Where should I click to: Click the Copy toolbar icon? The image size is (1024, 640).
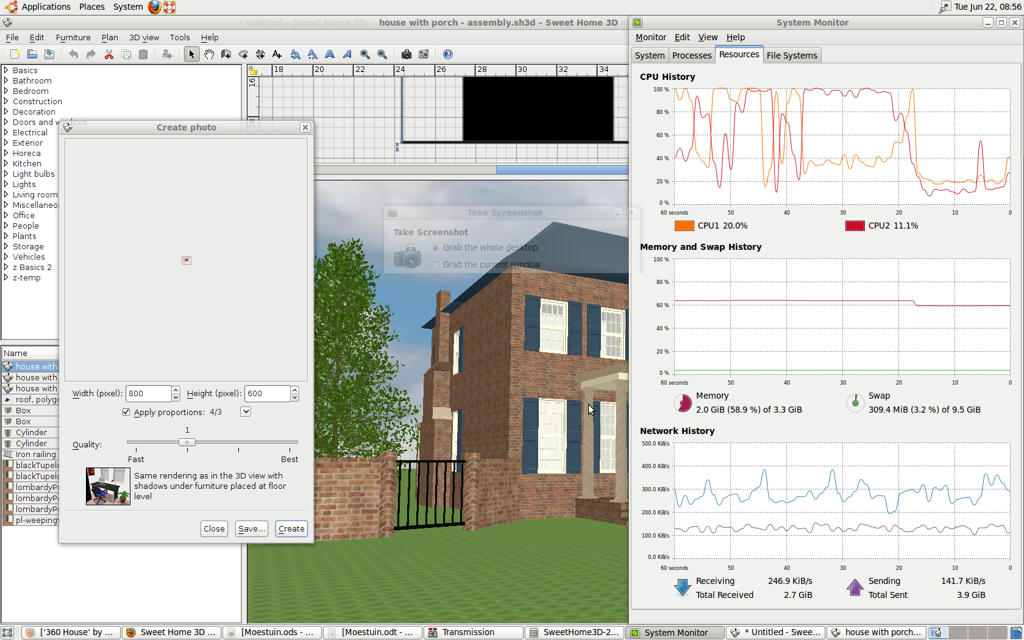pos(127,54)
